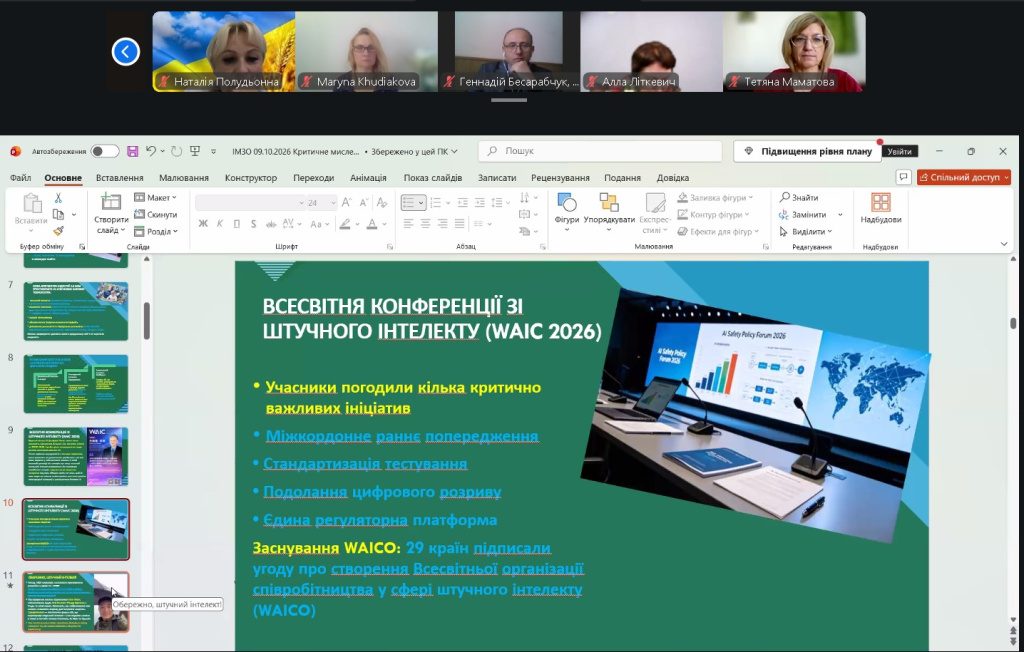The height and width of the screenshot is (652, 1024).
Task: Select the Format Painter brush icon
Action: tap(58, 231)
